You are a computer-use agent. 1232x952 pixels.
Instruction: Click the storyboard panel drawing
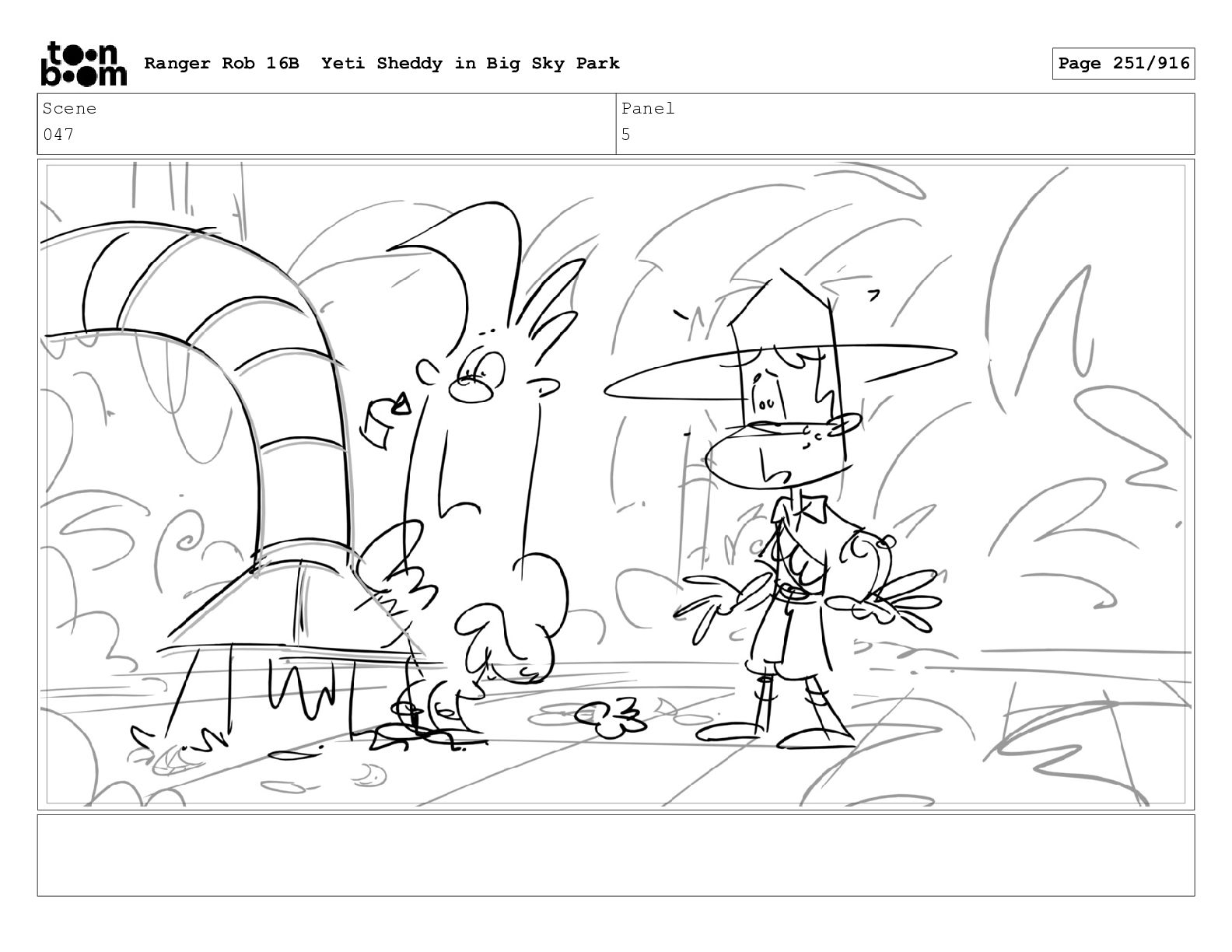(616, 485)
